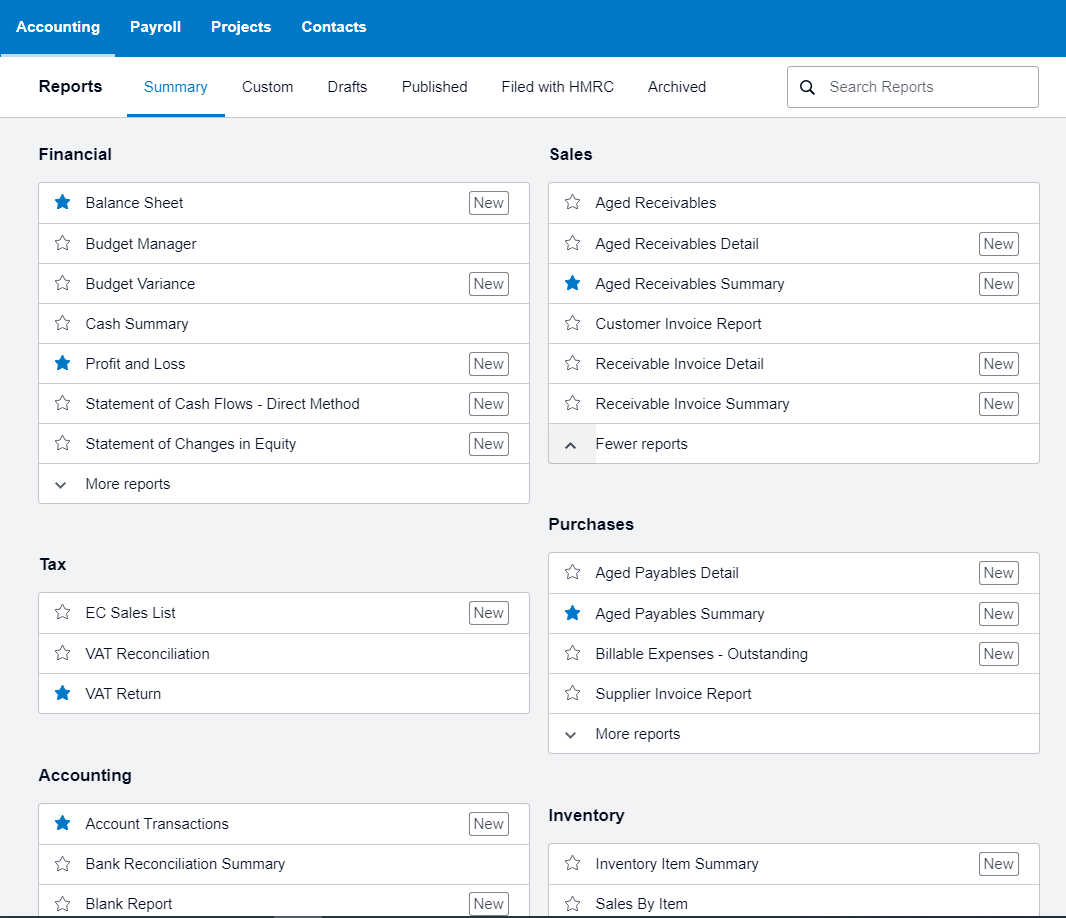Switch to the Published tab
This screenshot has height=918, width=1066.
(x=434, y=87)
